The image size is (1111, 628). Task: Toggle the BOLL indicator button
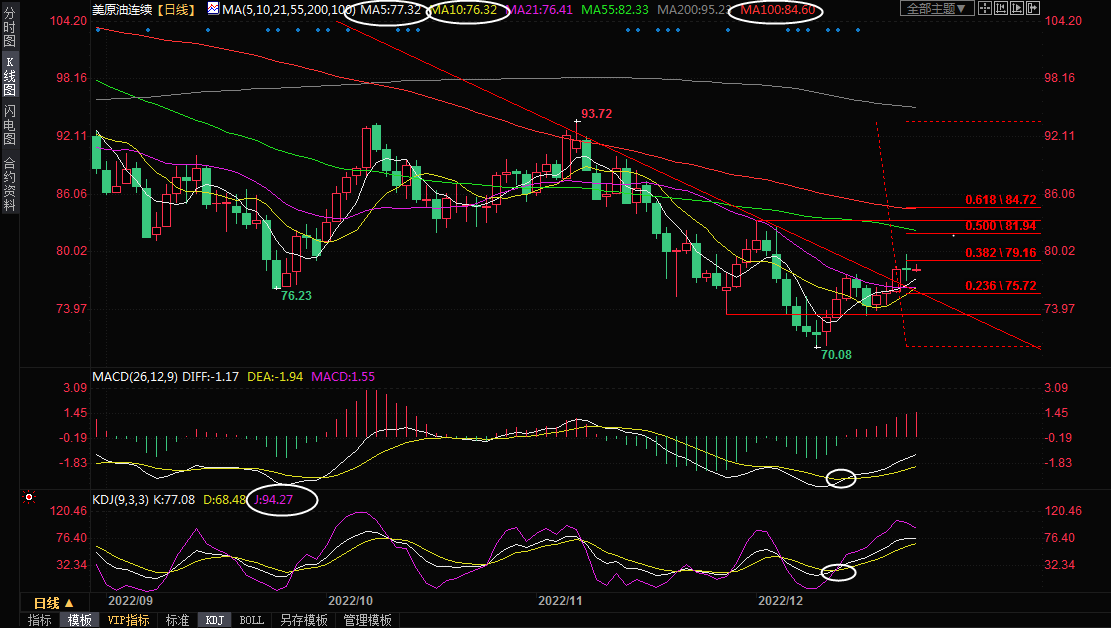(251, 620)
